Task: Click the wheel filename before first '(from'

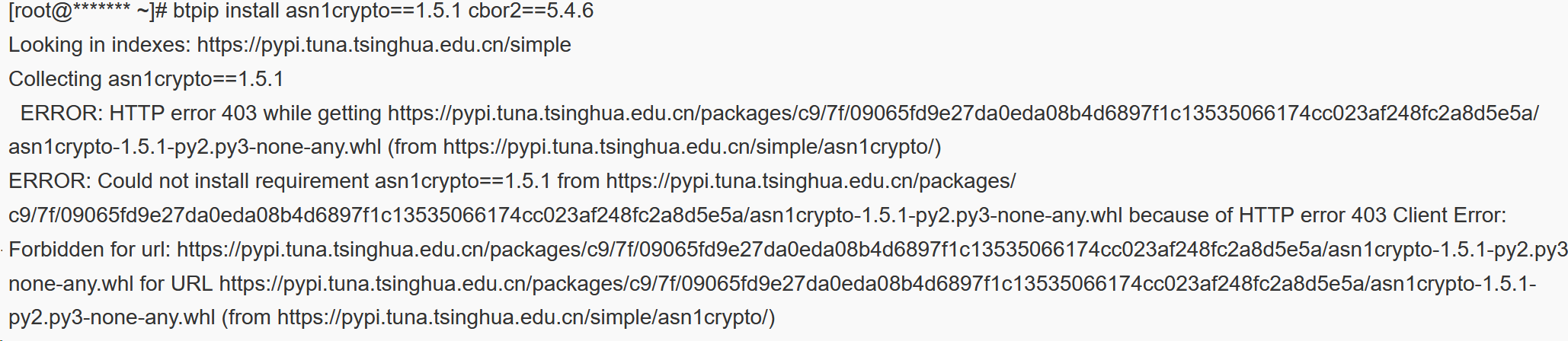Action: (194, 147)
